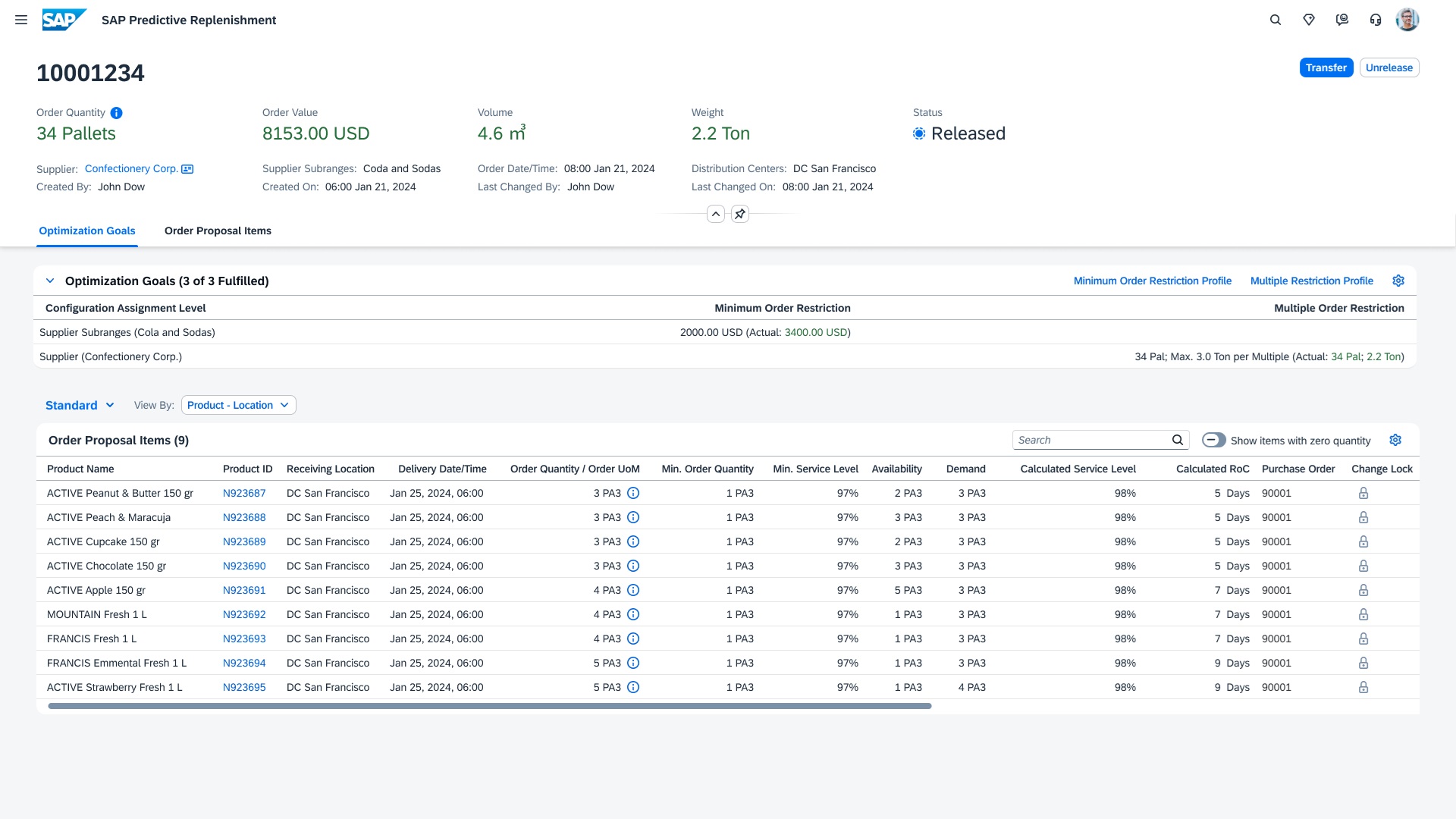The width and height of the screenshot is (1456, 819).
Task: Open the hamburger navigation menu
Action: pos(21,20)
